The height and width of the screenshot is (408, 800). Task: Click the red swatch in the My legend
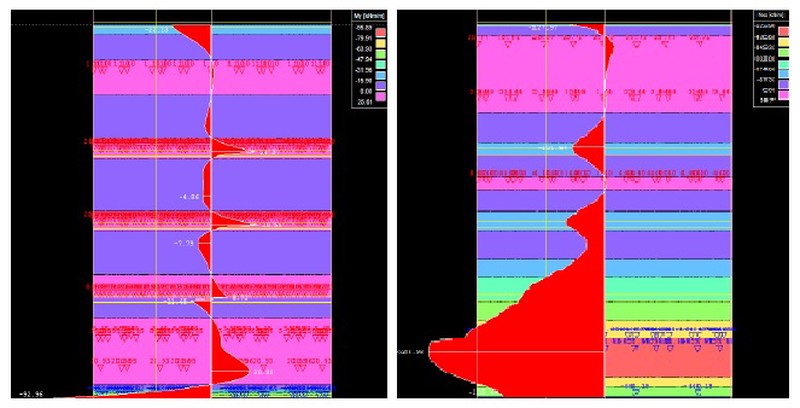coord(380,34)
